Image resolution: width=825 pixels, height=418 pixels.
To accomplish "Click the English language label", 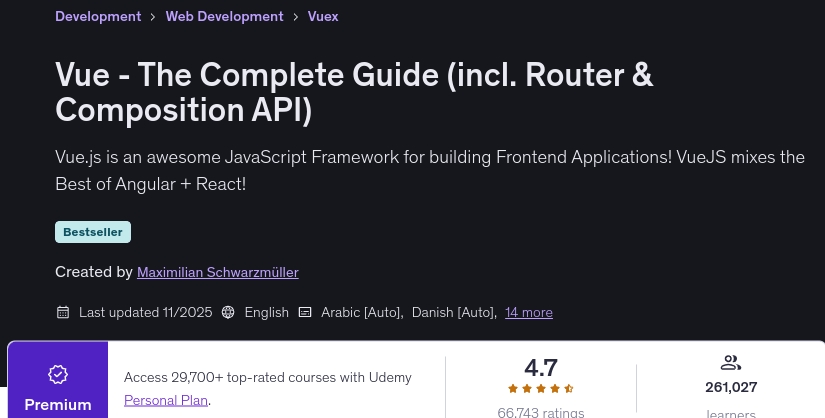I will click(x=267, y=312).
